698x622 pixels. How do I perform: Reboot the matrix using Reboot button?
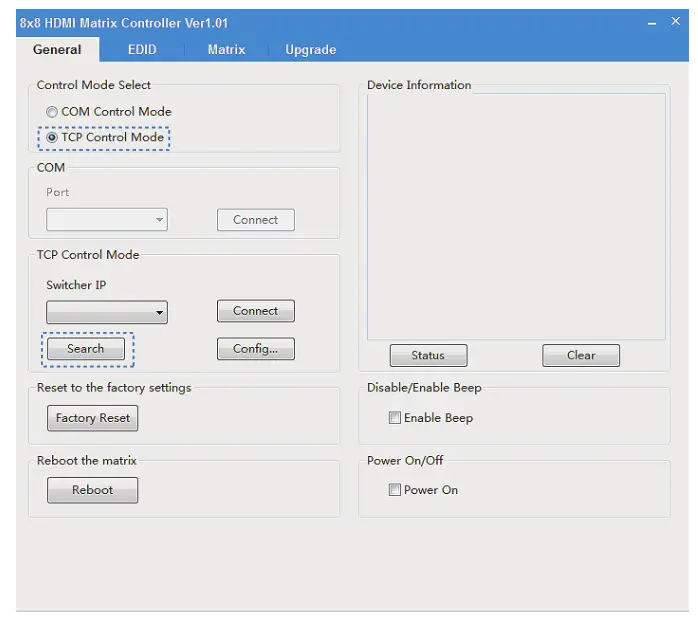tap(92, 490)
